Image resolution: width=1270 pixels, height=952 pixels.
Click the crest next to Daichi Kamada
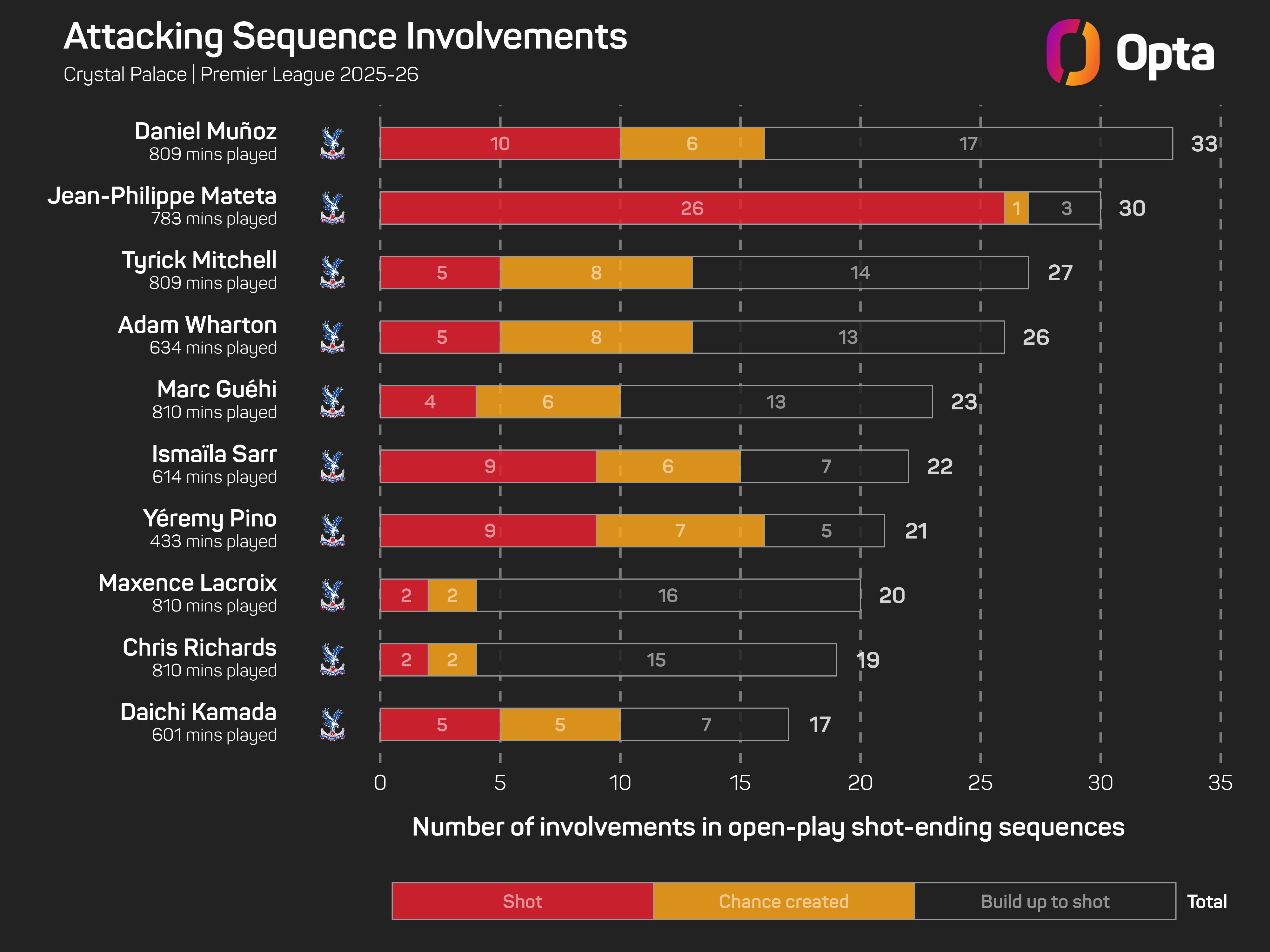[332, 724]
